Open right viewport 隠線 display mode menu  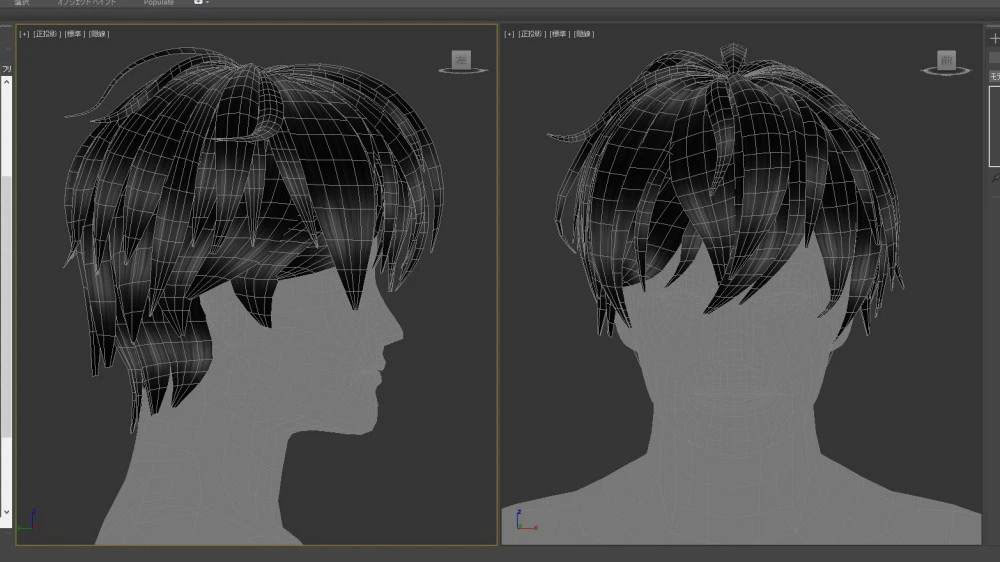click(x=584, y=34)
